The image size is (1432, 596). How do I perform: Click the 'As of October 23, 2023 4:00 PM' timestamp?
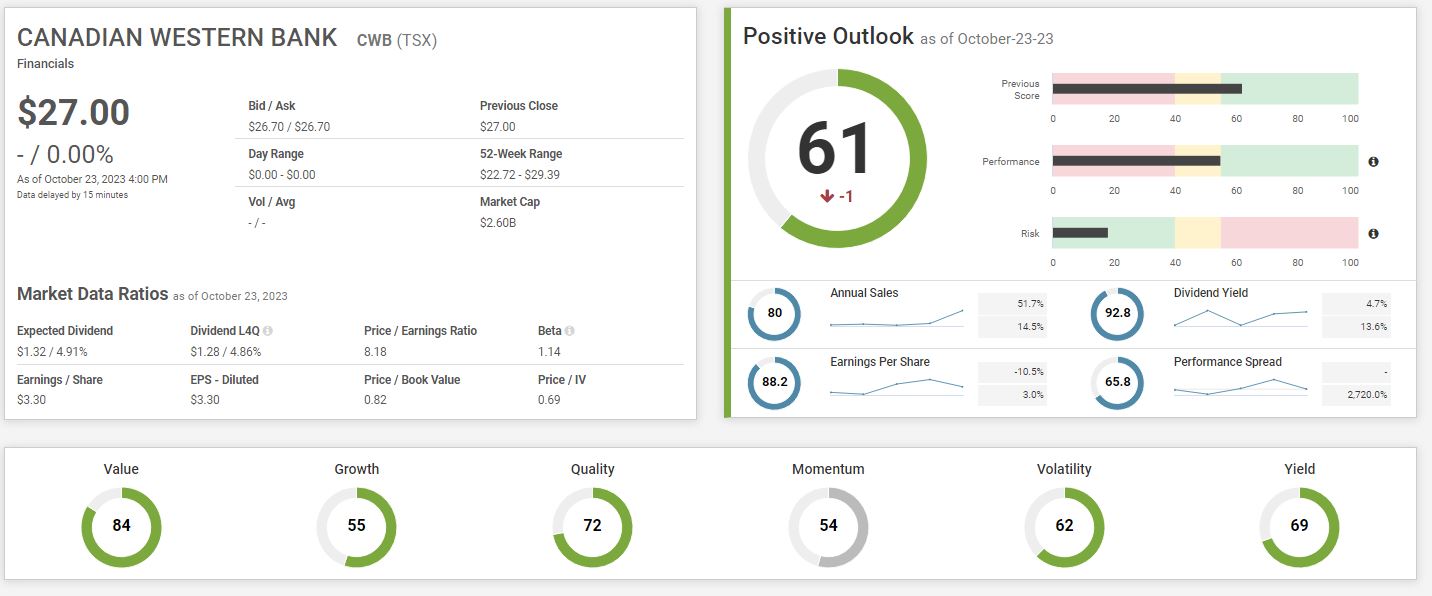92,179
